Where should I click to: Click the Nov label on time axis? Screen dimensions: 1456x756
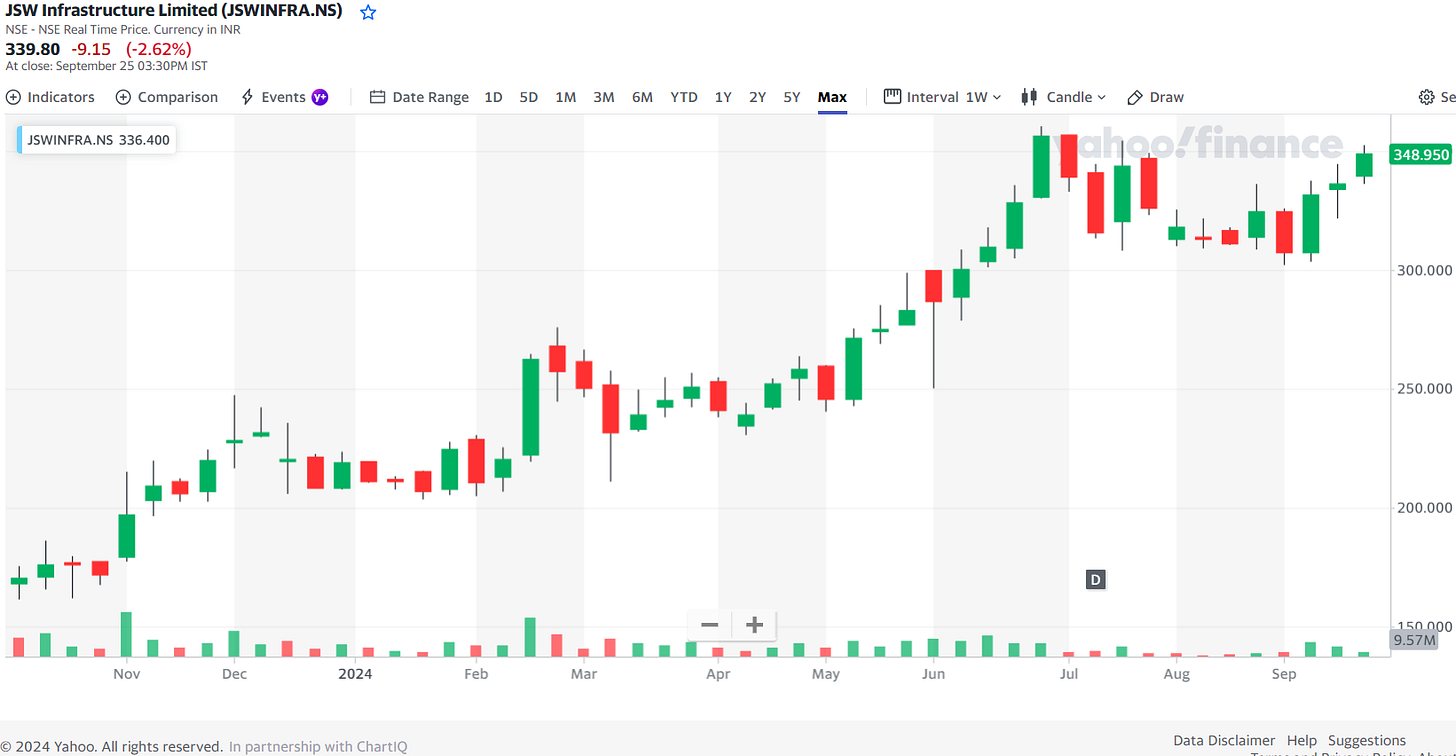coord(126,674)
